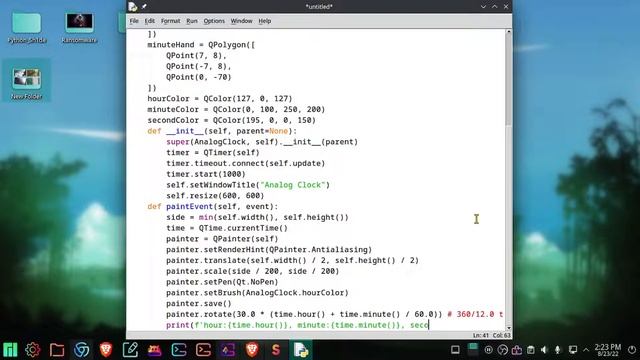Switch to the second Brave taskbar icon
This screenshot has width=640, height=360.
tap(252, 350)
